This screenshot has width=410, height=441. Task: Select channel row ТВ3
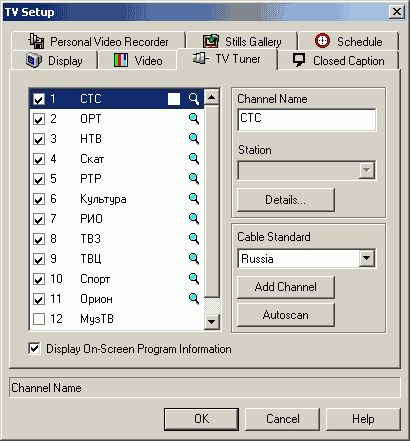click(x=117, y=239)
